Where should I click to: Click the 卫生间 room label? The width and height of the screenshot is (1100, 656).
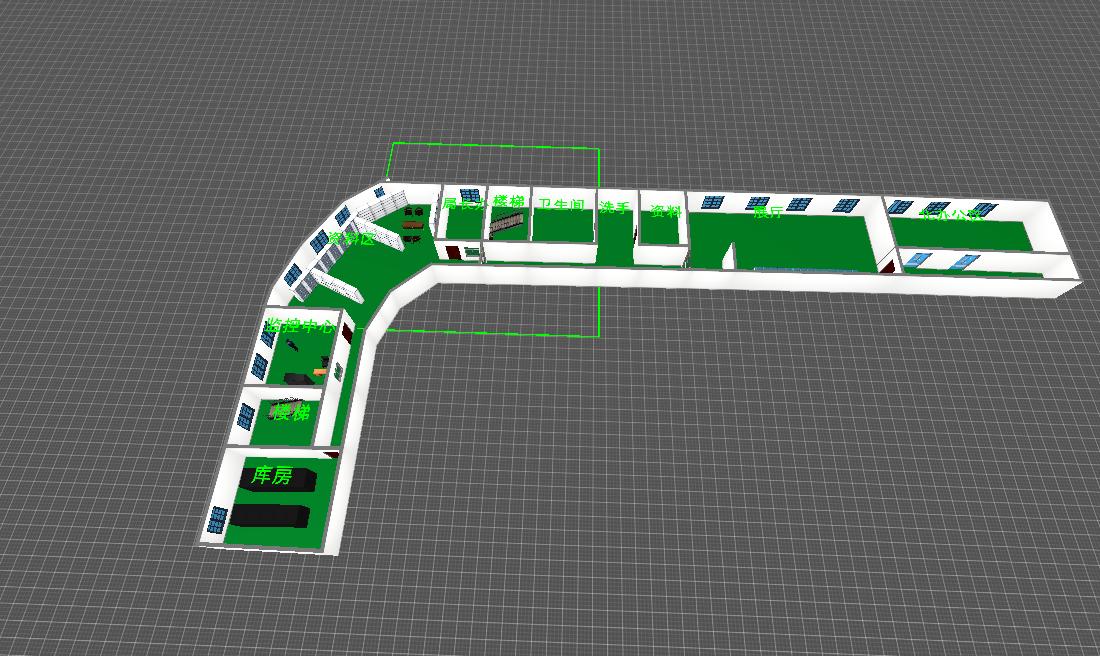click(x=560, y=205)
